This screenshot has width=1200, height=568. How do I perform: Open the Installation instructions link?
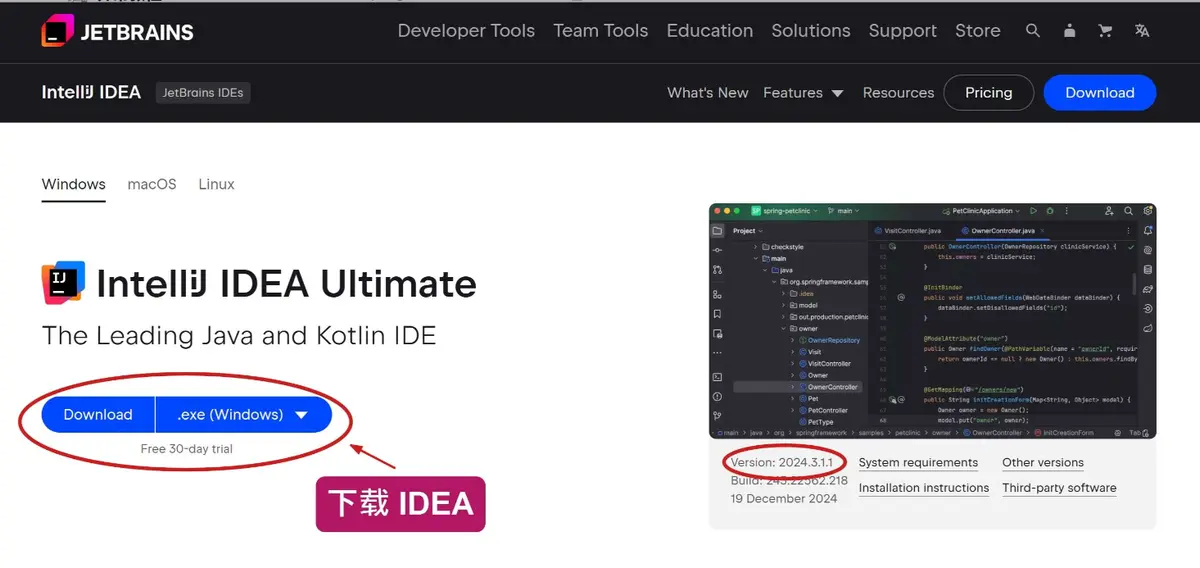tap(924, 488)
